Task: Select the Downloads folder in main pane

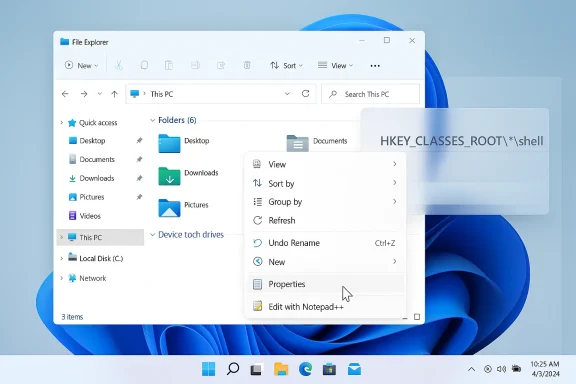Action: click(188, 175)
